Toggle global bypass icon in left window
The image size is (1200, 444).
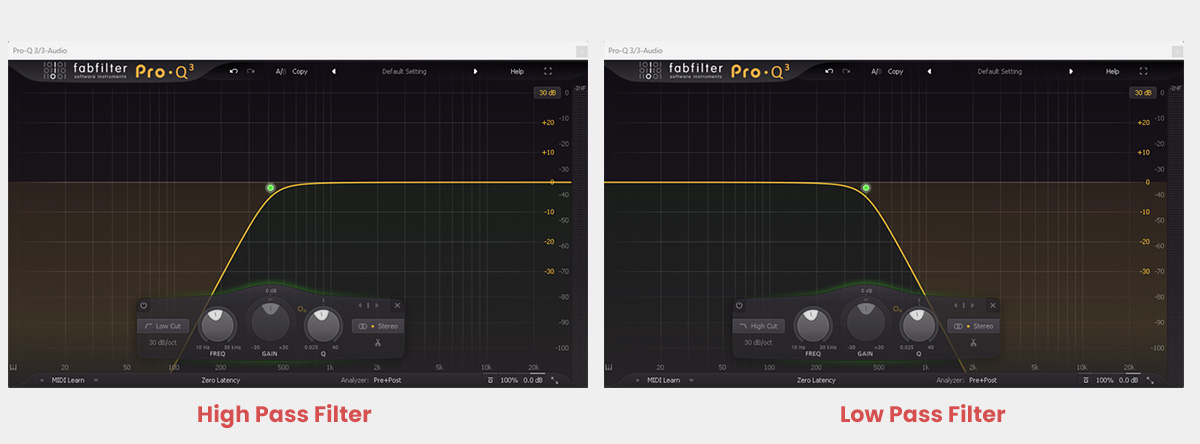point(490,380)
